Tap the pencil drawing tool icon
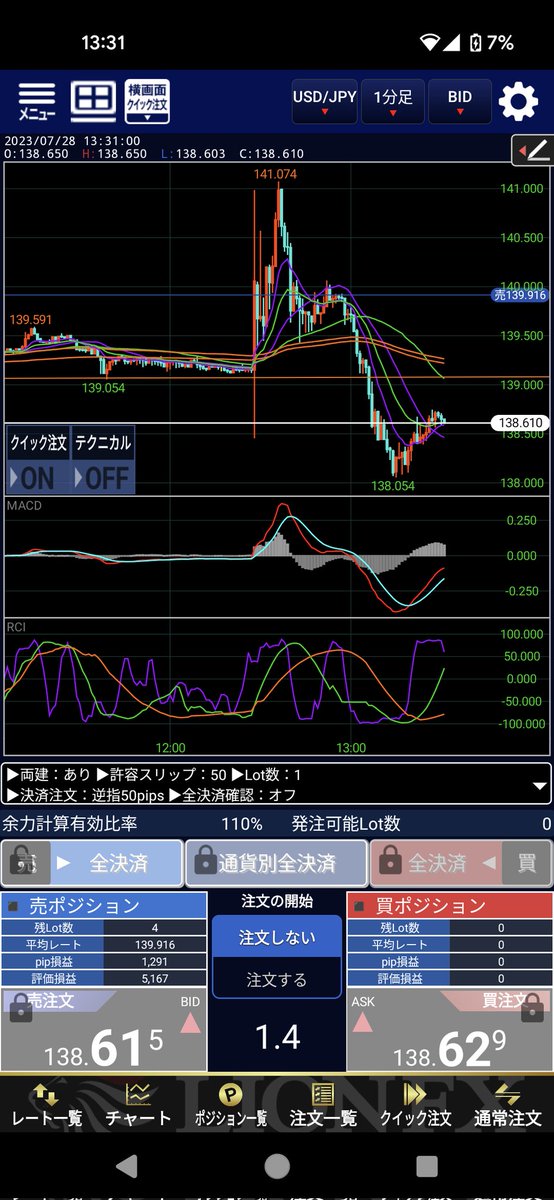 coord(531,150)
